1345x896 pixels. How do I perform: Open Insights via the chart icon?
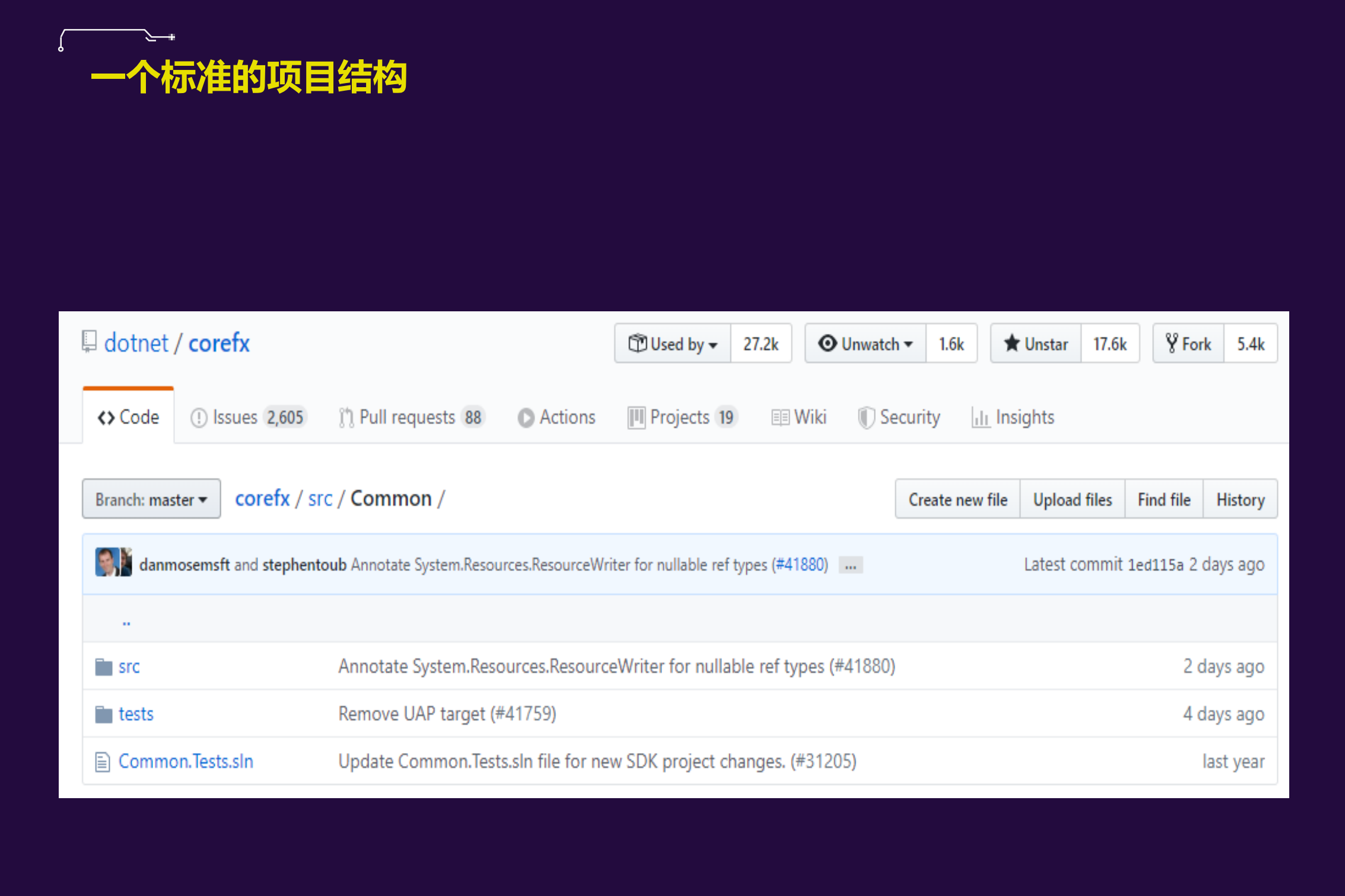coord(981,417)
